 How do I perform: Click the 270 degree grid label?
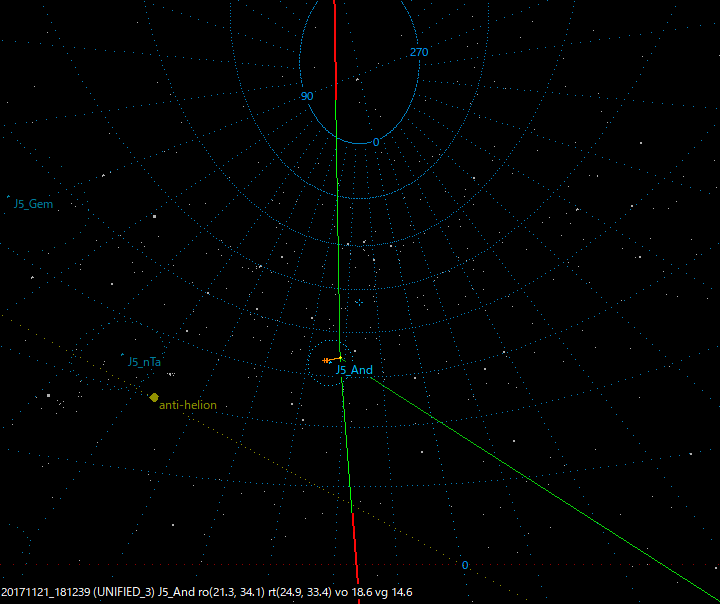pyautogui.click(x=419, y=52)
